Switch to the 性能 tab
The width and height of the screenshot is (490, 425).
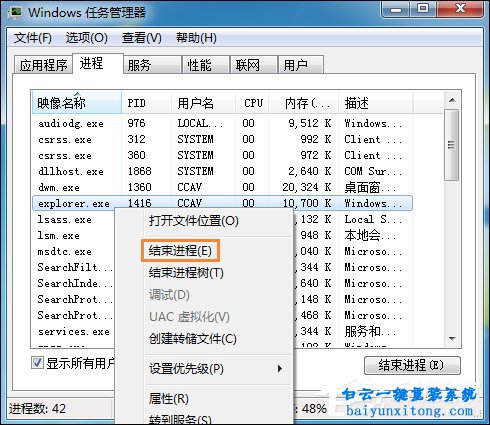[x=206, y=65]
